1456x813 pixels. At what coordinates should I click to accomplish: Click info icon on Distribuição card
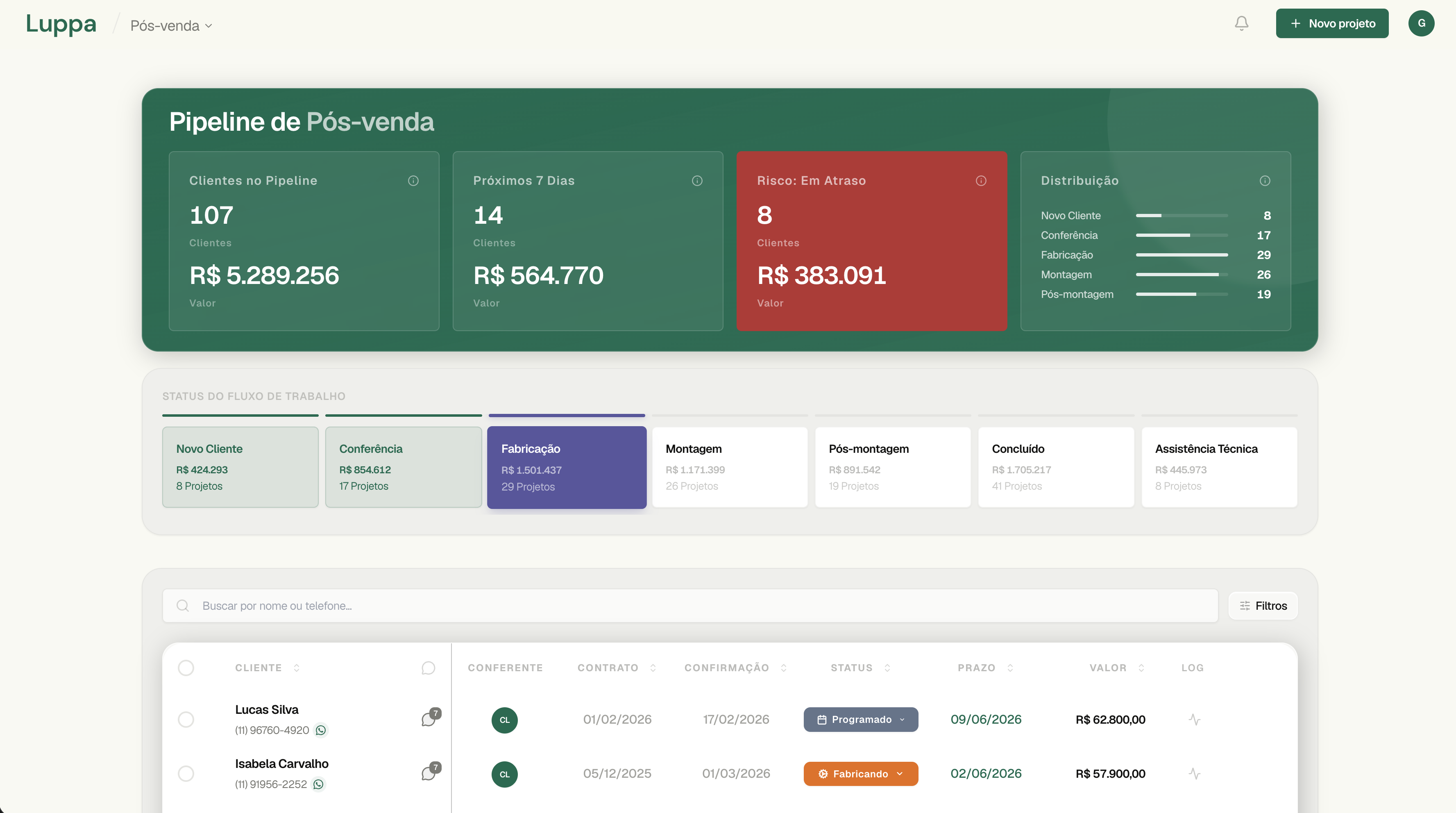click(1265, 180)
